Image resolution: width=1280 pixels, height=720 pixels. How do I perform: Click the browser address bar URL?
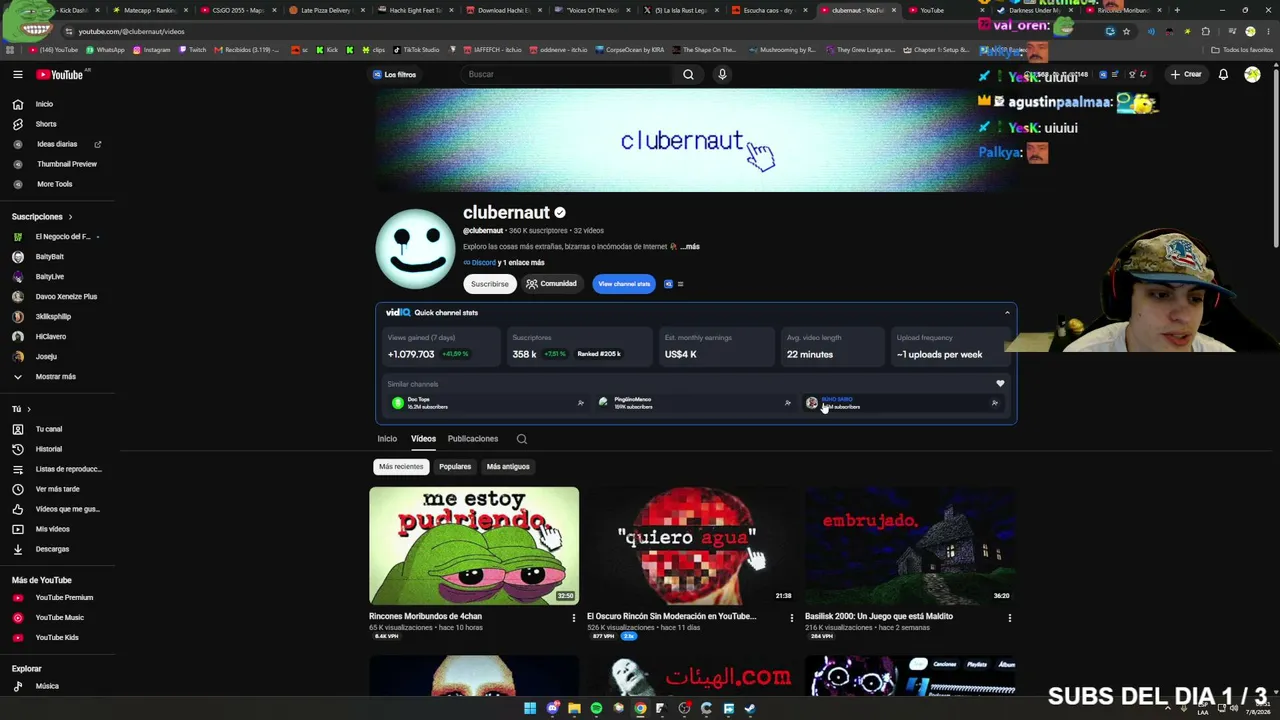point(131,31)
